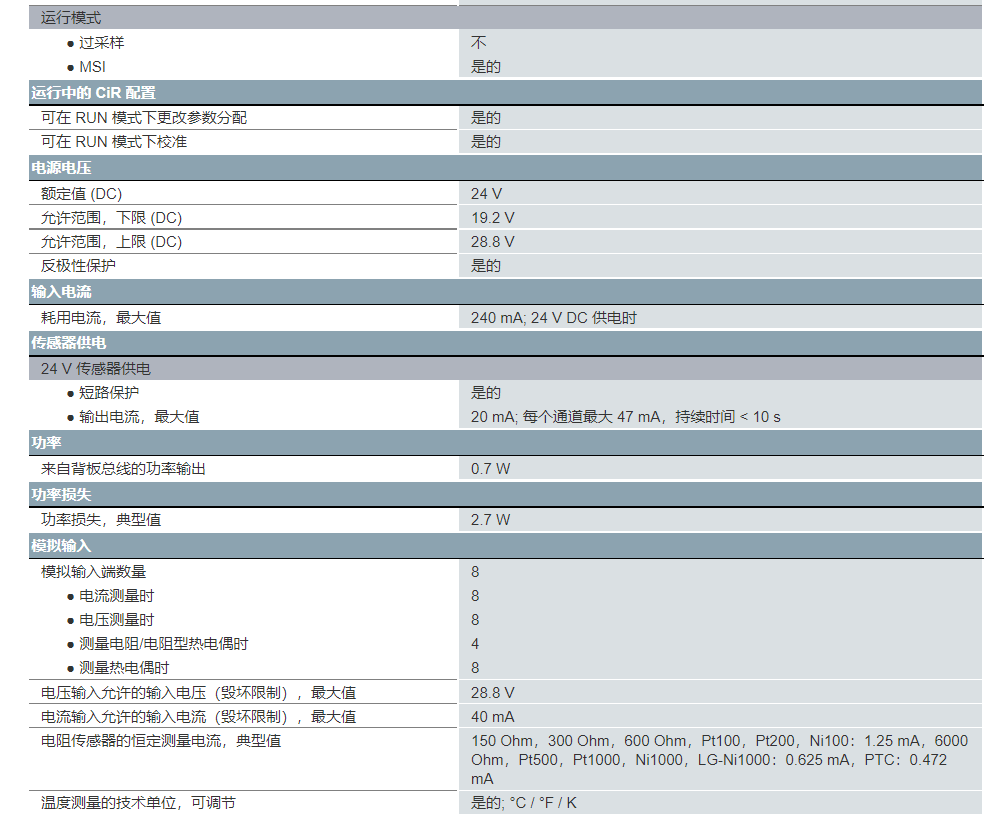Image resolution: width=990 pixels, height=814 pixels.
Task: Select the "输出电流，最大值" bullet item
Action: pos(139,417)
